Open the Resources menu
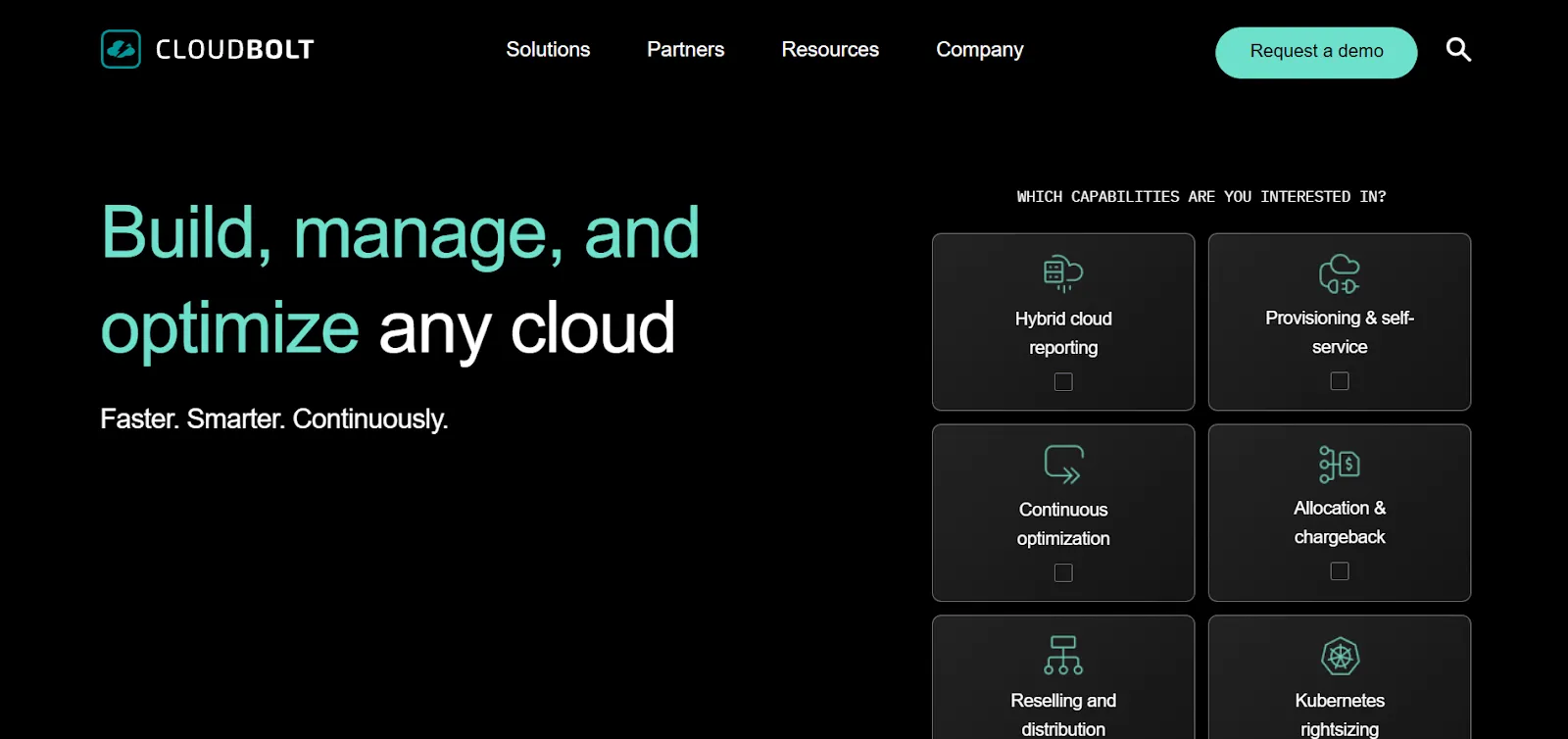Viewport: 1568px width, 739px height. (x=830, y=49)
